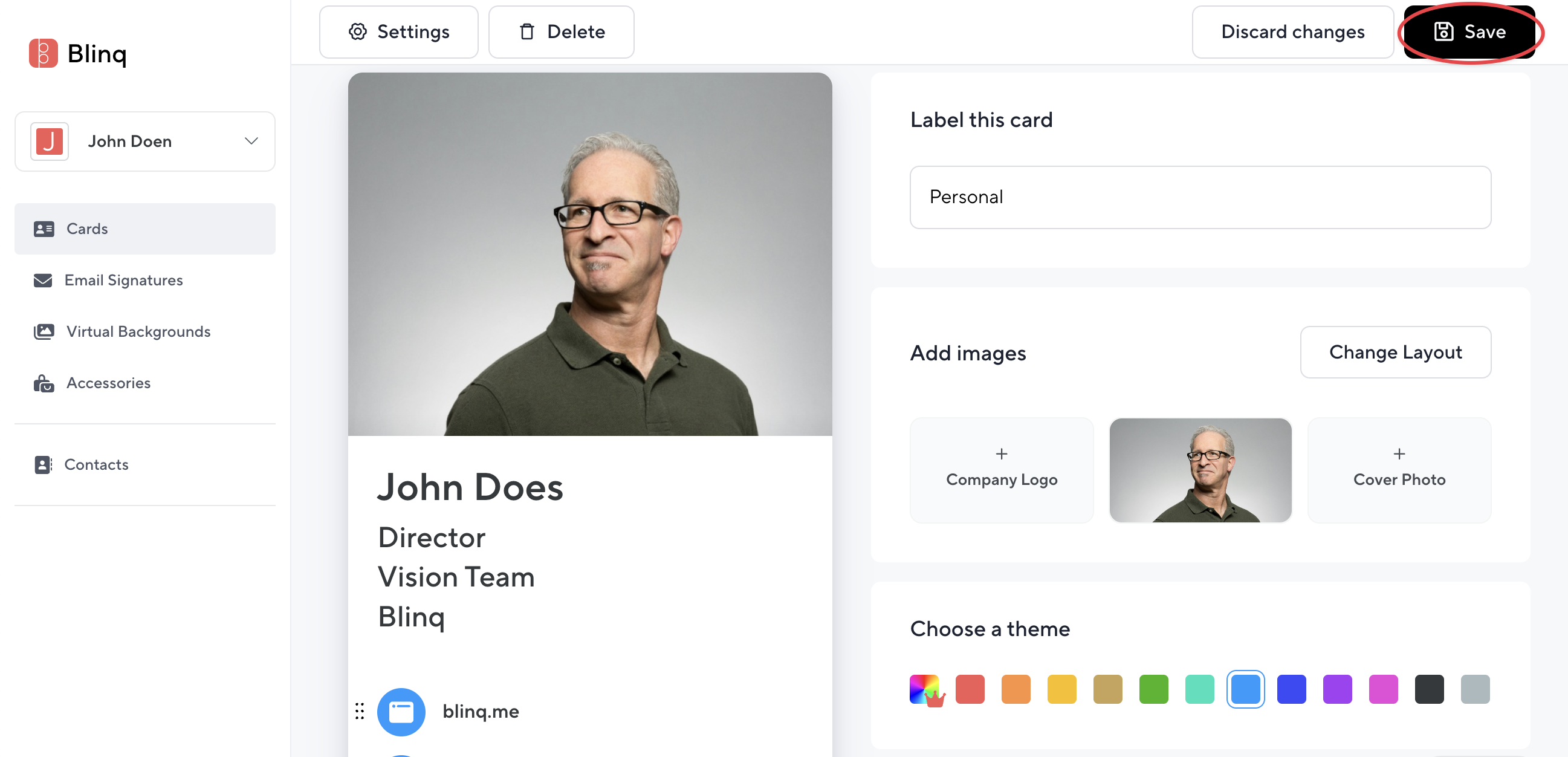Choose the tan theme color

pyautogui.click(x=1108, y=689)
